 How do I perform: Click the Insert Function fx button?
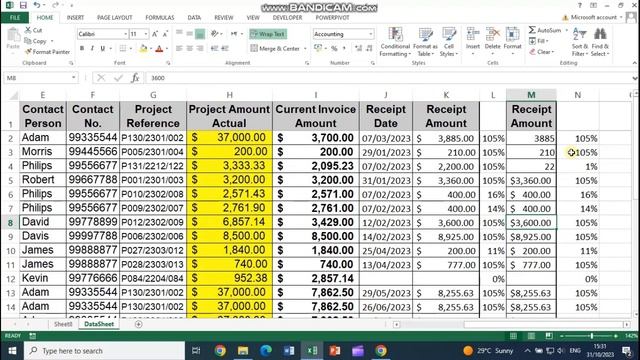click(135, 78)
